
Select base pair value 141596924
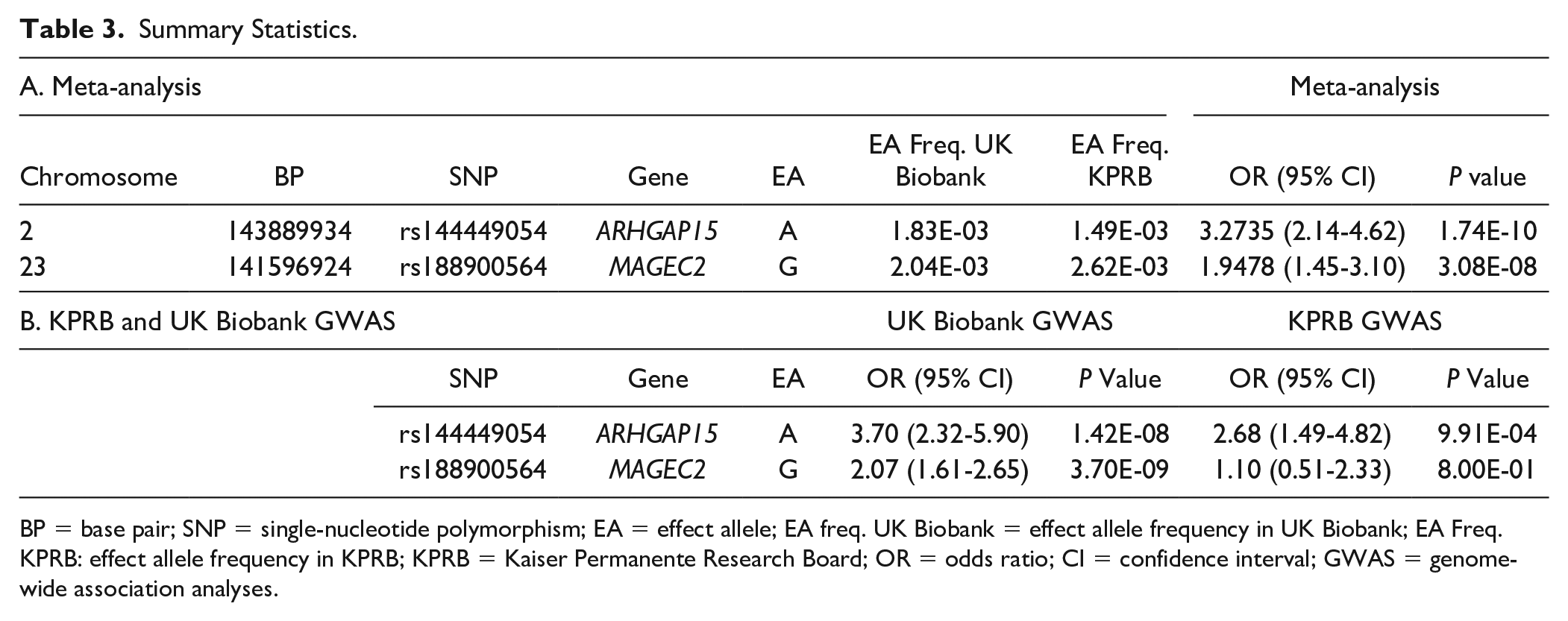[289, 266]
